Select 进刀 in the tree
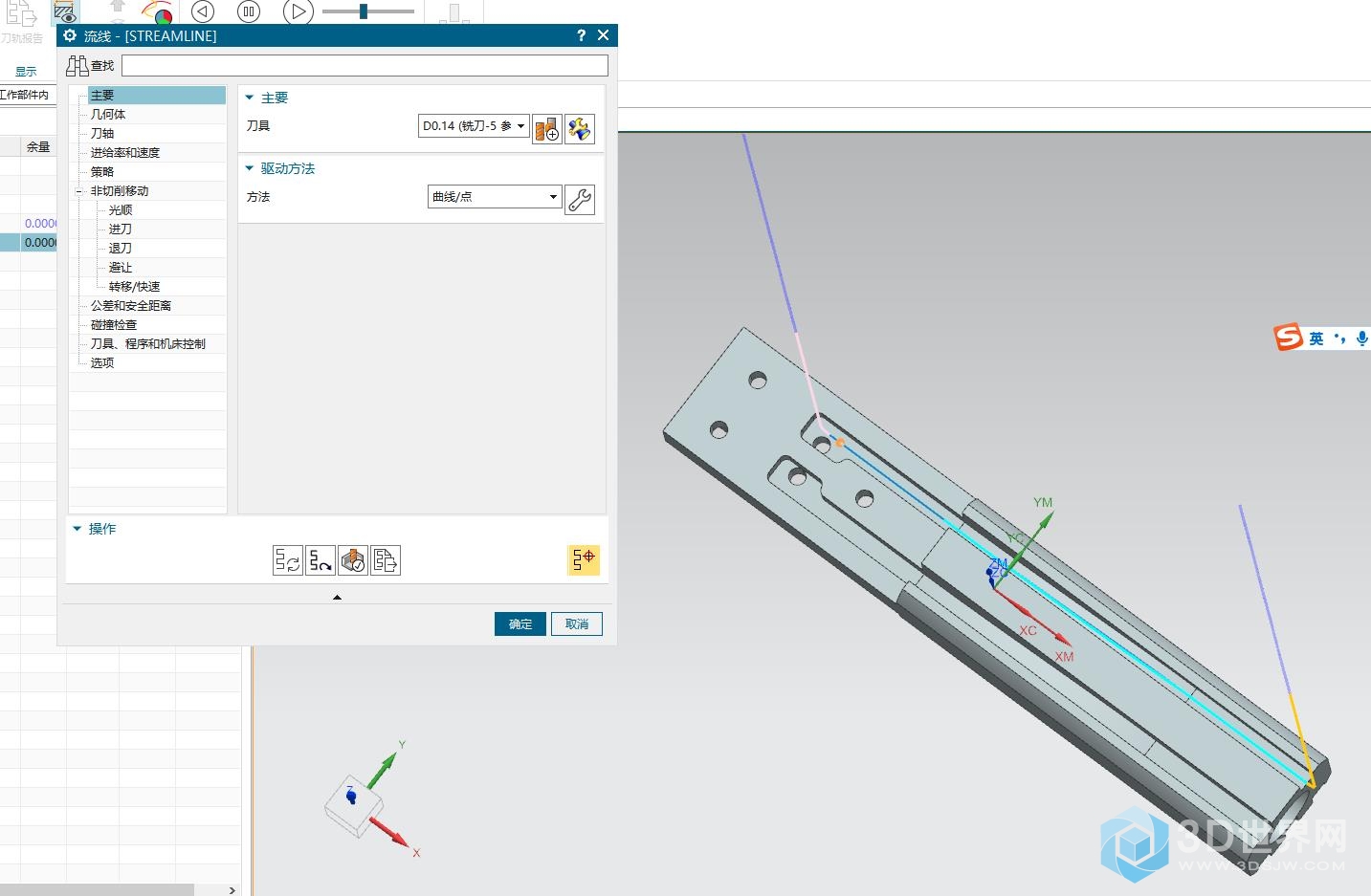 click(121, 229)
